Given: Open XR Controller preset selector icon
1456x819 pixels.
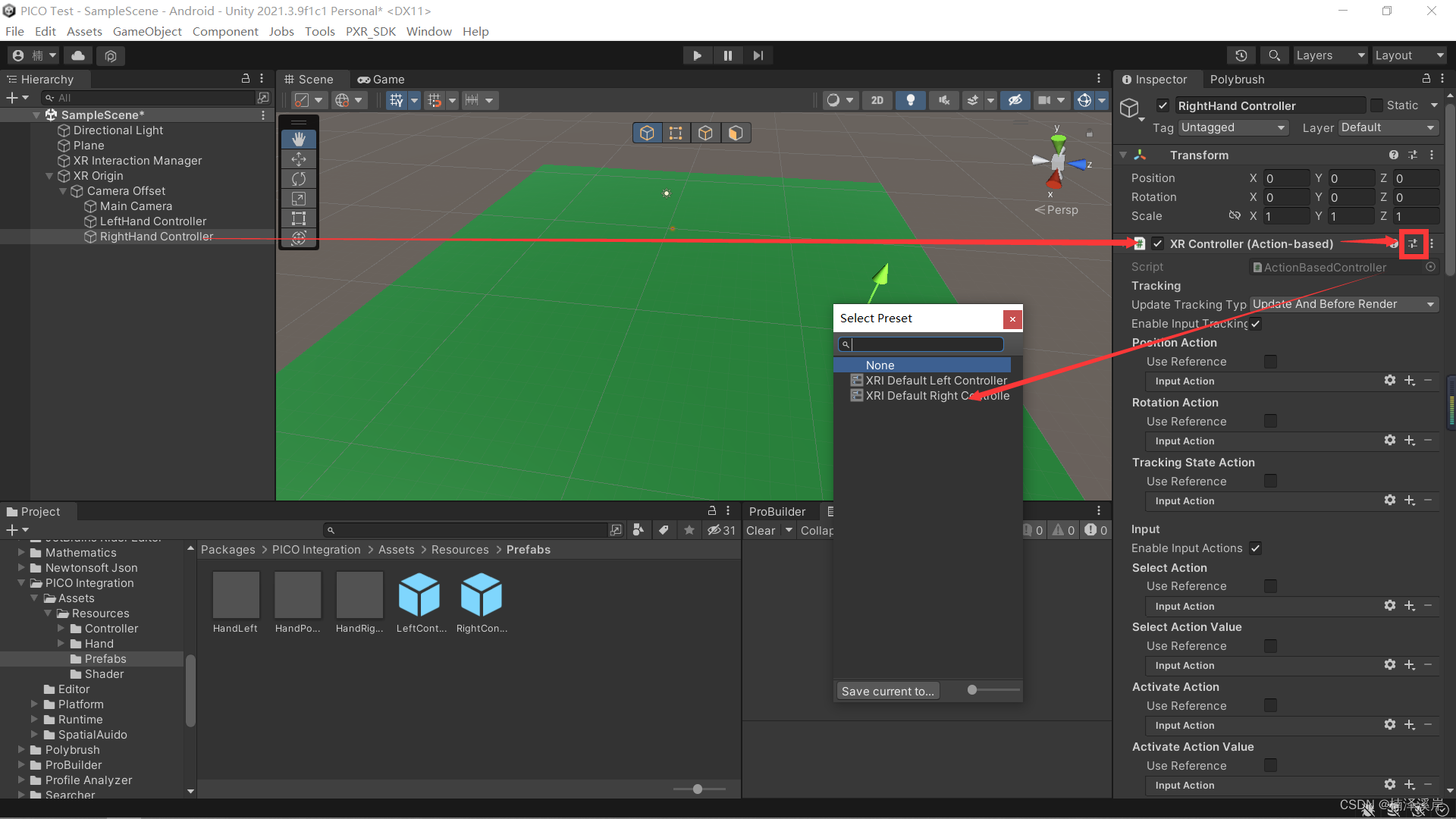Looking at the screenshot, I should coord(1414,244).
